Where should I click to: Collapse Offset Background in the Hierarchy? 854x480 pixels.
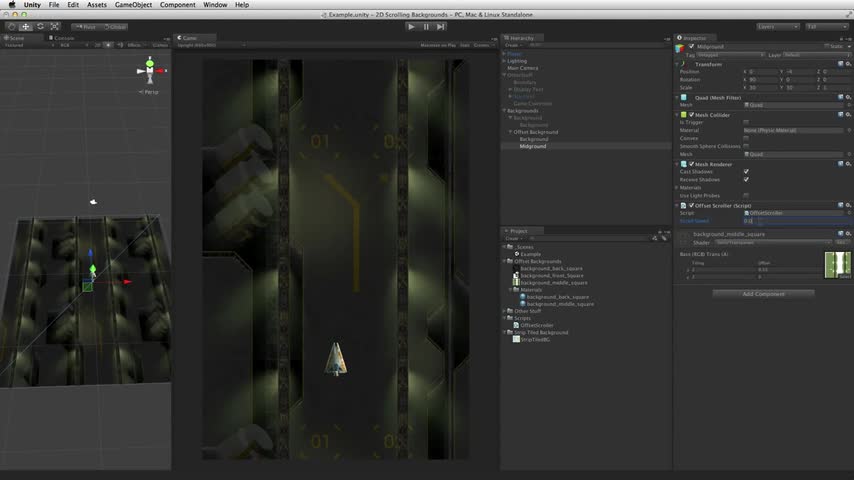(510, 132)
